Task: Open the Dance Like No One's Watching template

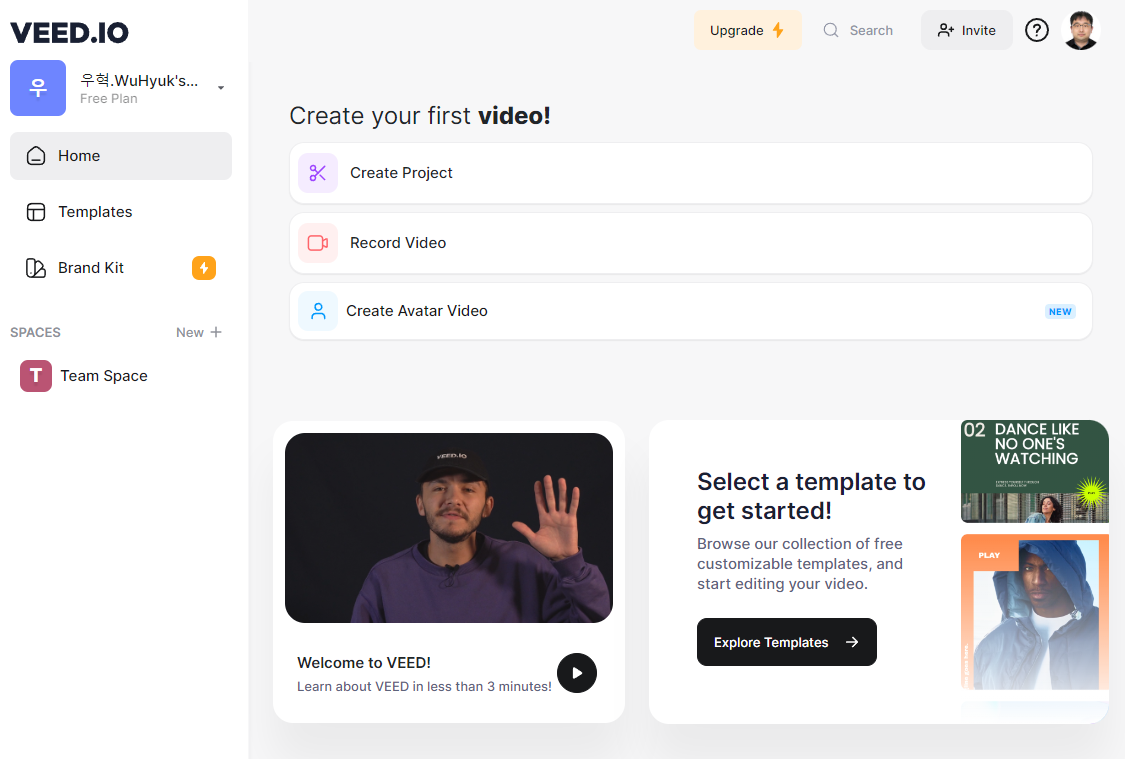Action: pos(1034,471)
